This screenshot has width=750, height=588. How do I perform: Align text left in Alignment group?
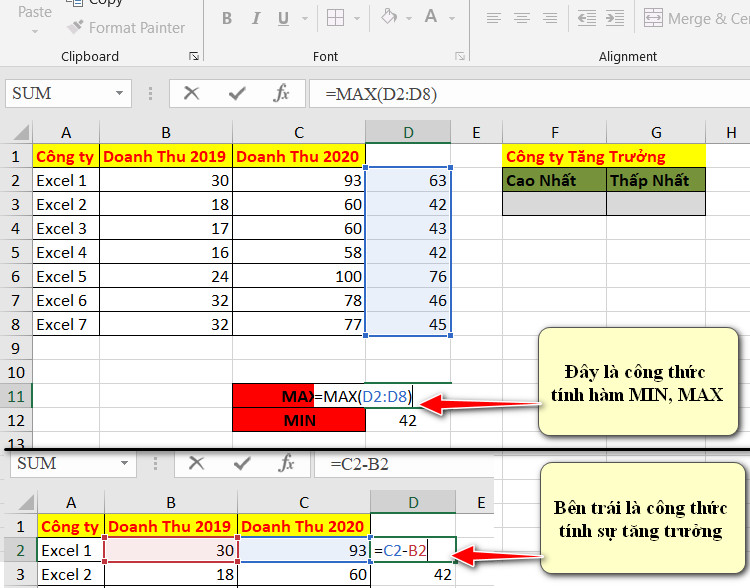pyautogui.click(x=494, y=19)
